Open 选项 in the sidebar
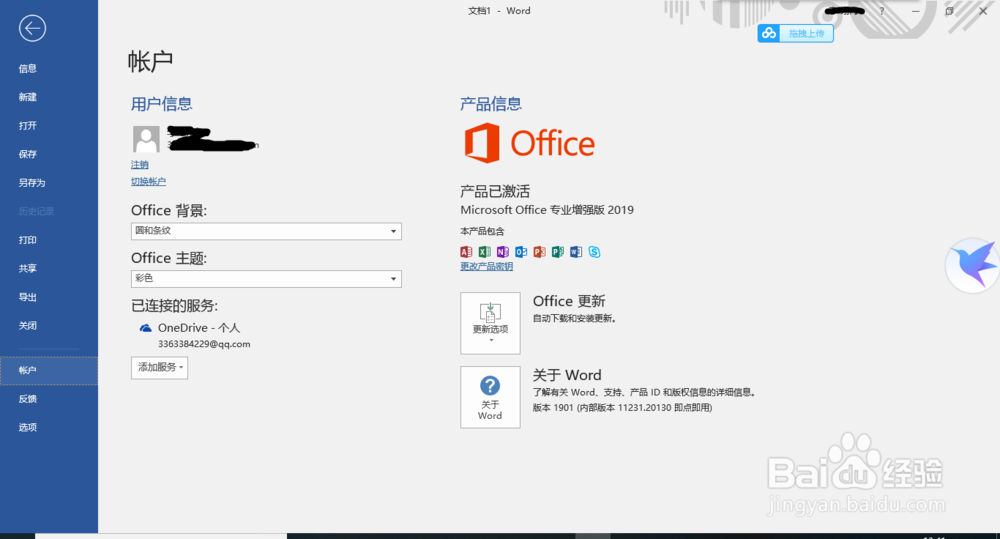The width and height of the screenshot is (1000, 539). point(49,427)
